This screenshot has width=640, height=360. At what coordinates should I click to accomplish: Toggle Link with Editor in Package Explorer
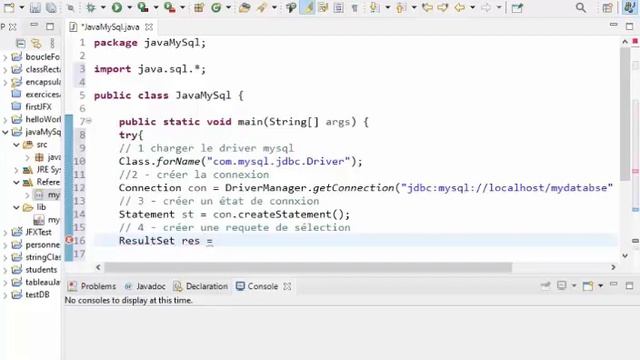(36, 43)
